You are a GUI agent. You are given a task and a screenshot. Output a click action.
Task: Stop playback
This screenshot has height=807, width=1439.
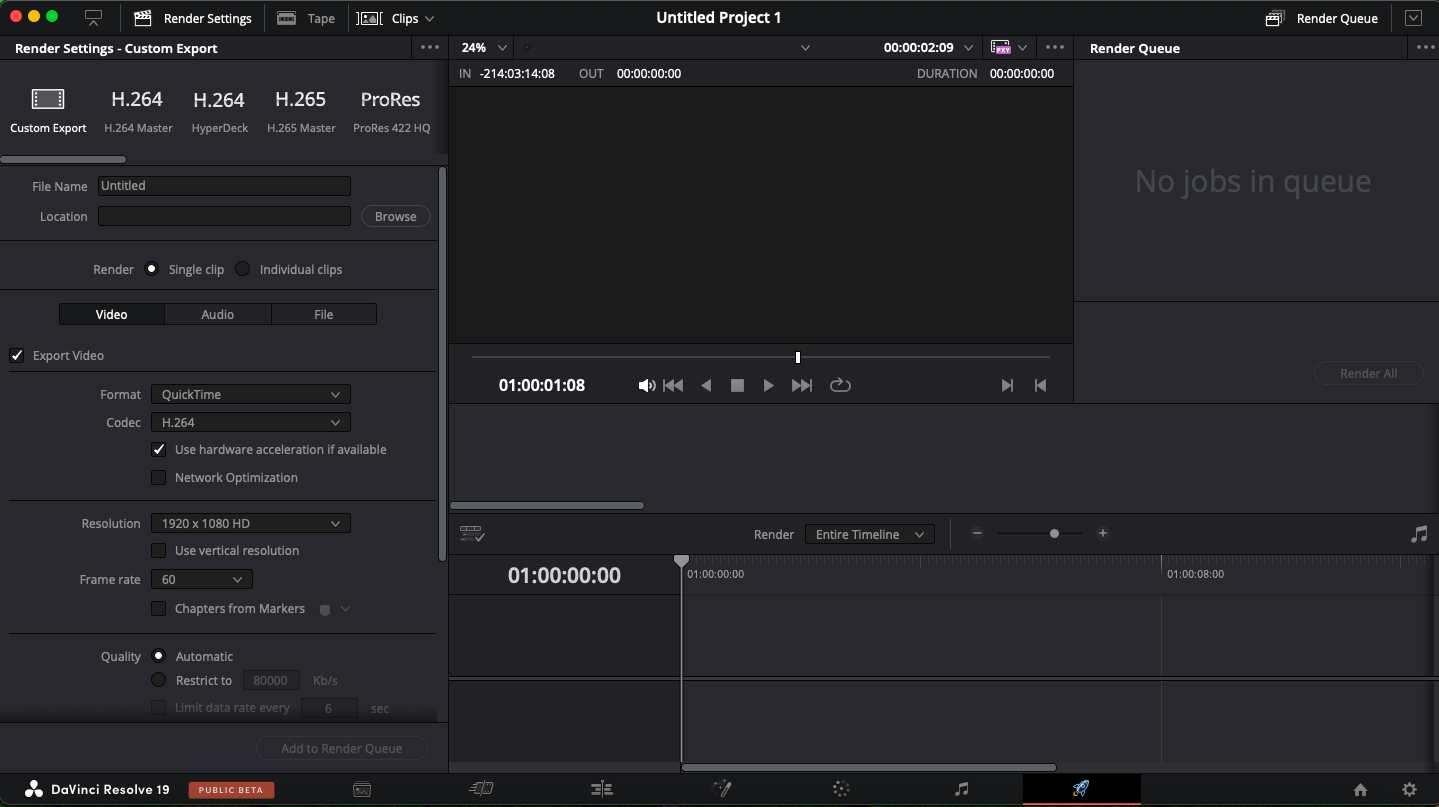point(737,385)
